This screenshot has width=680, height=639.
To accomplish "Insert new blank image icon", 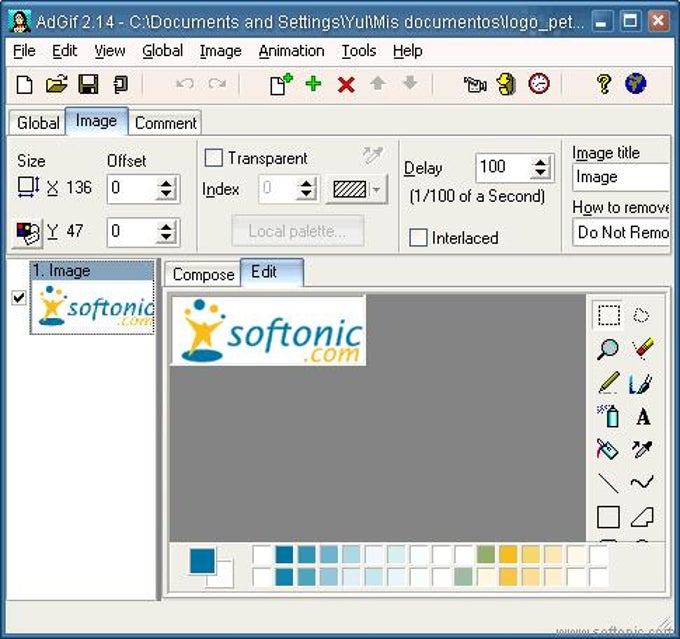I will (281, 84).
